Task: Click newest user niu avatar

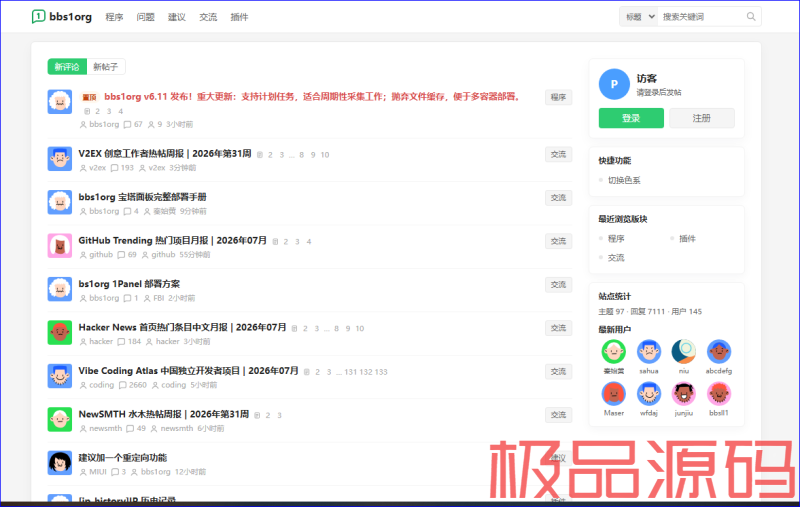Action: [684, 351]
